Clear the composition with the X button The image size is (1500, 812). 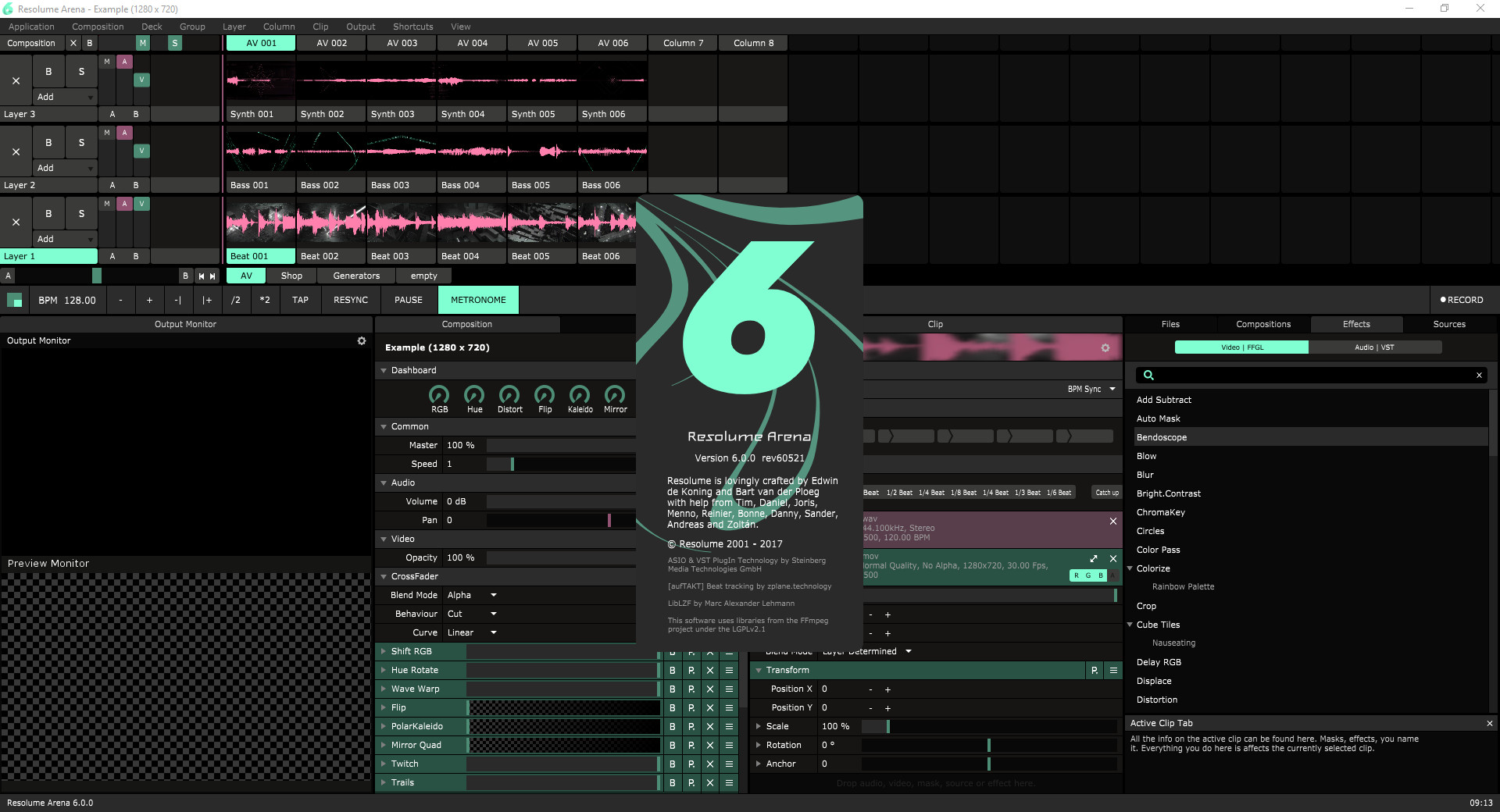[x=73, y=43]
